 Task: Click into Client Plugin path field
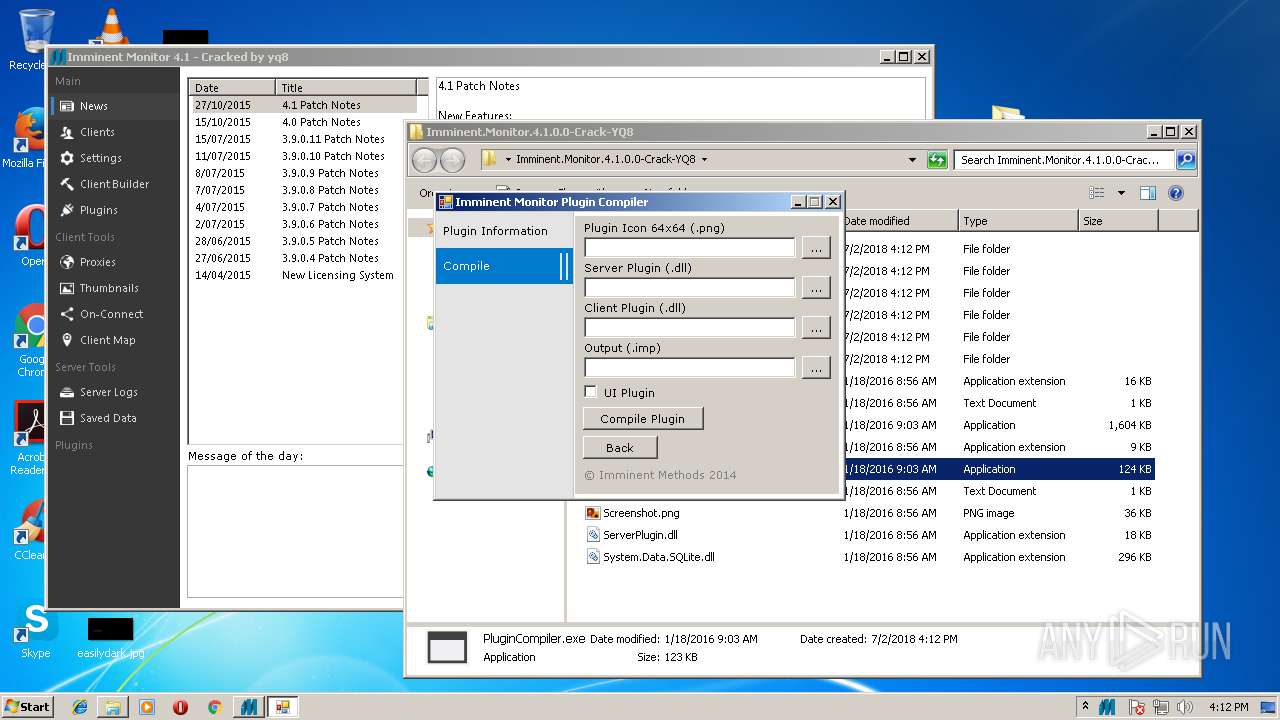(x=690, y=327)
